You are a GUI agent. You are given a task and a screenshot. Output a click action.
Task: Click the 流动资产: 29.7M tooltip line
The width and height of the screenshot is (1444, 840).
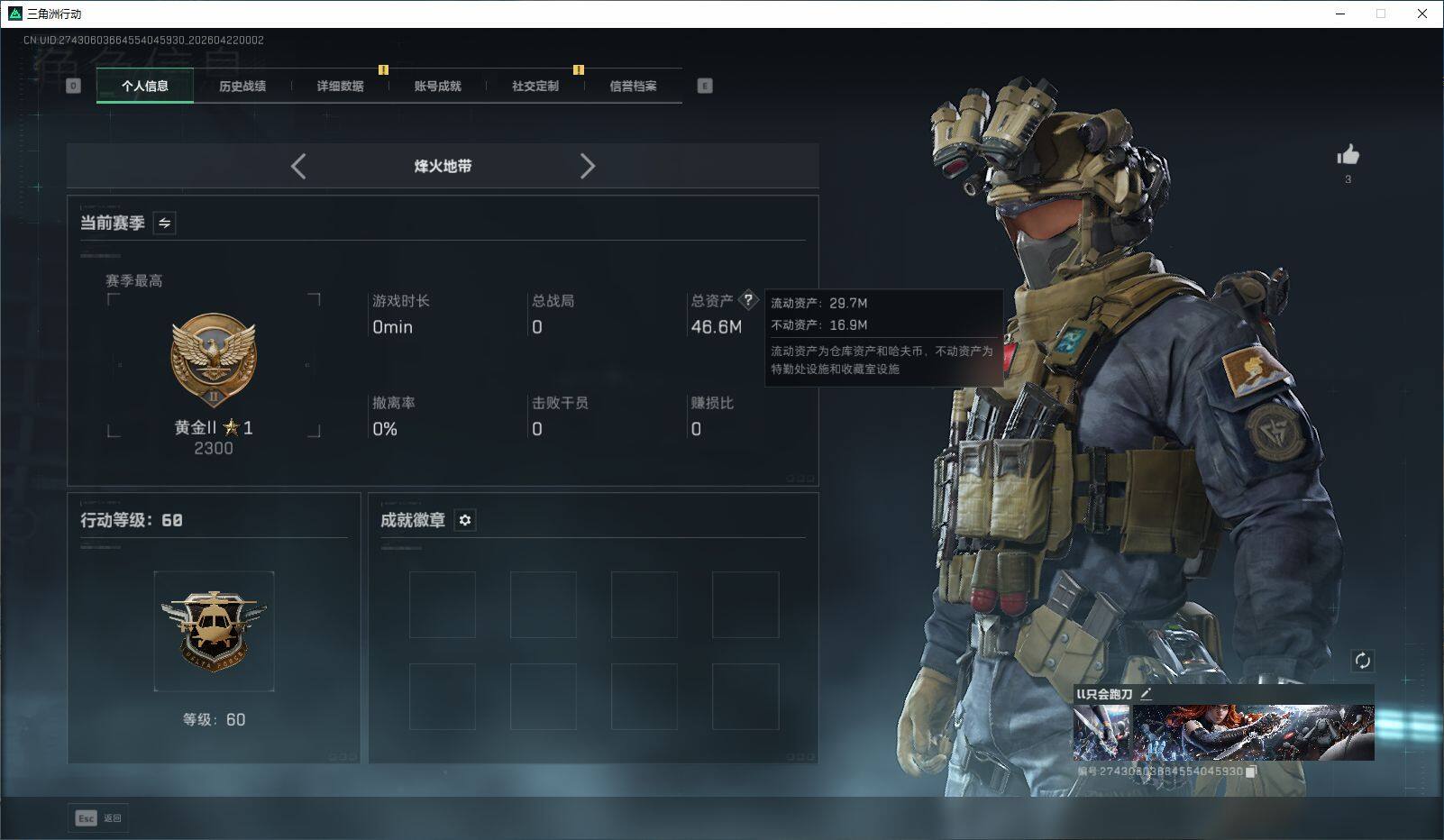819,303
